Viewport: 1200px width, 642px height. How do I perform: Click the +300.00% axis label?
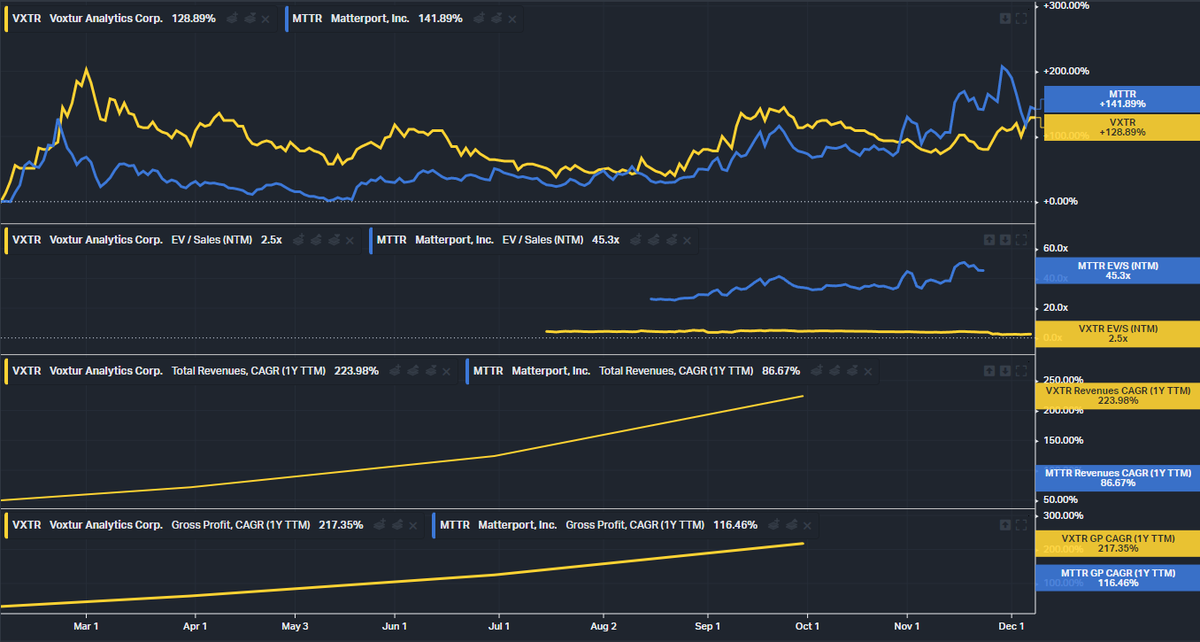click(x=1067, y=6)
